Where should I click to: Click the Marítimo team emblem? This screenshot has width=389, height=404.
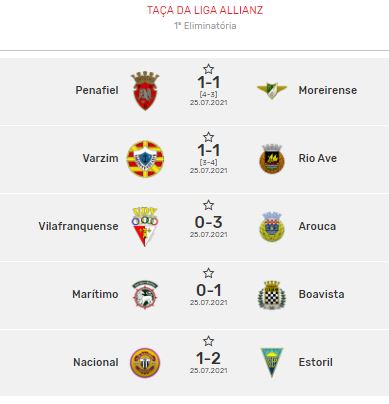(x=145, y=295)
